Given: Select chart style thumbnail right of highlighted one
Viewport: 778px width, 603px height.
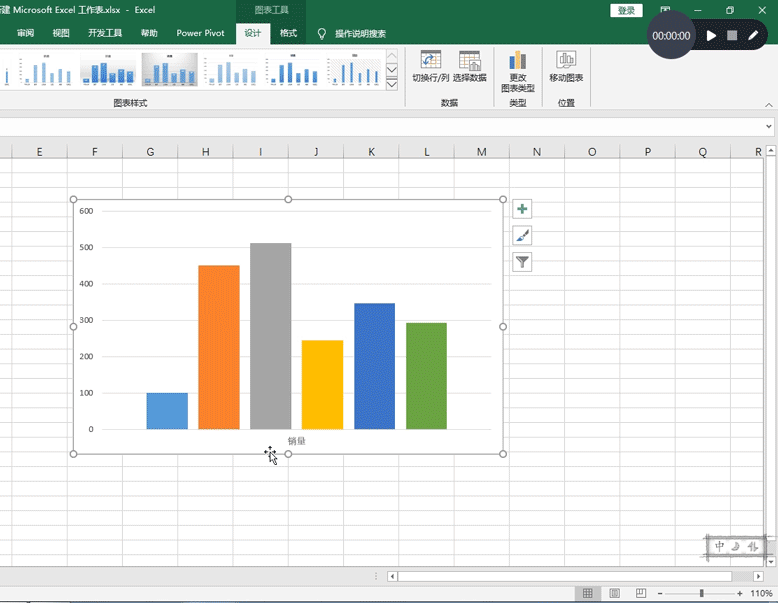Looking at the screenshot, I should 232,69.
